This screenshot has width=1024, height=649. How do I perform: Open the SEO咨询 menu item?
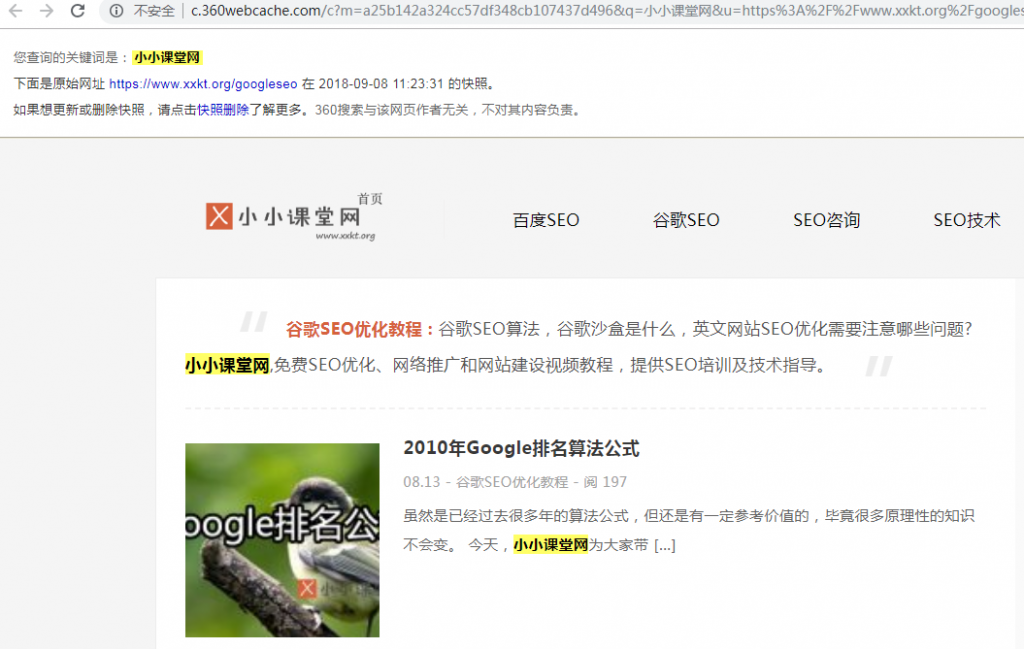(x=826, y=220)
